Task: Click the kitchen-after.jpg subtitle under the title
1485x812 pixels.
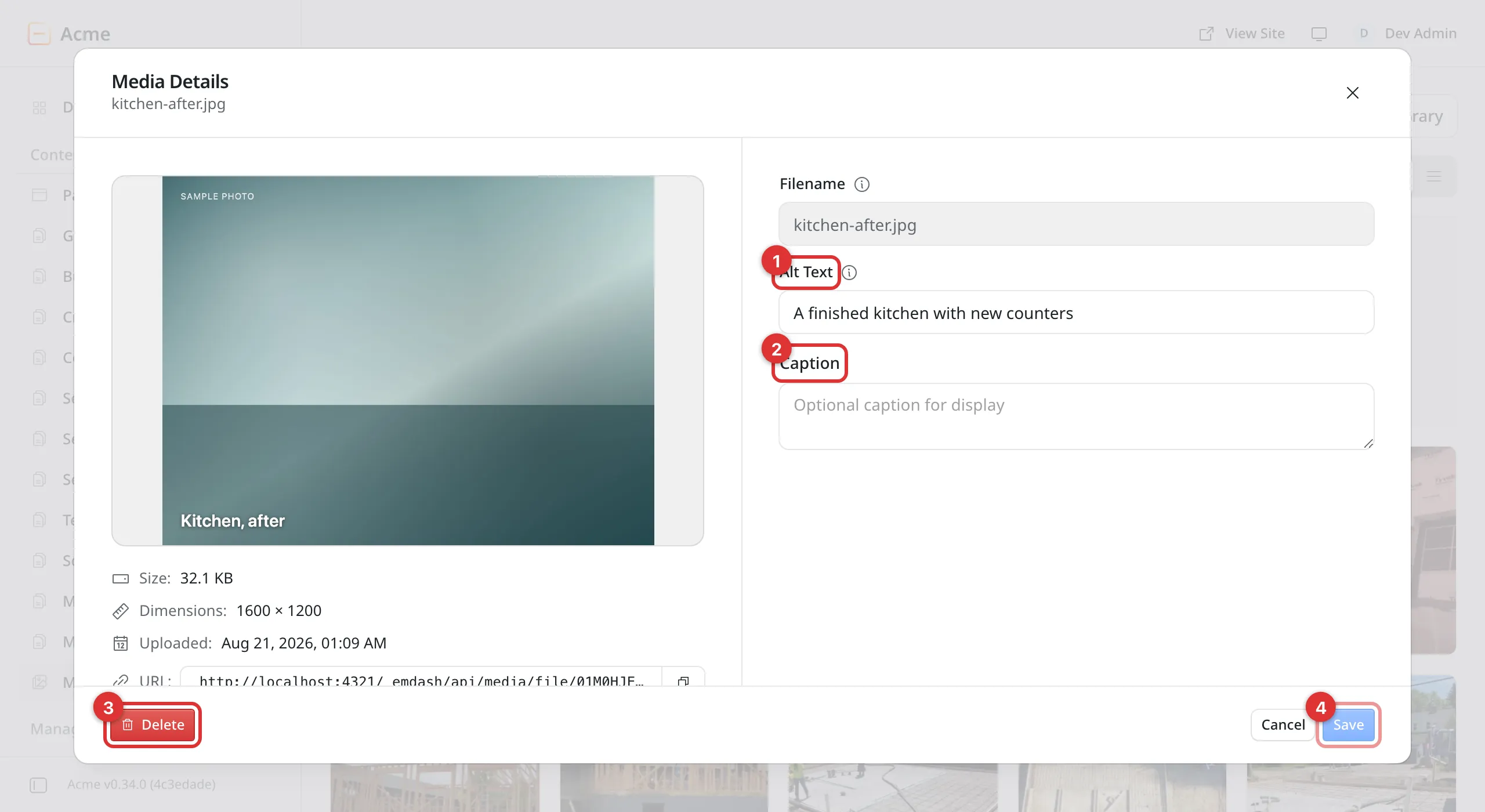Action: (168, 104)
